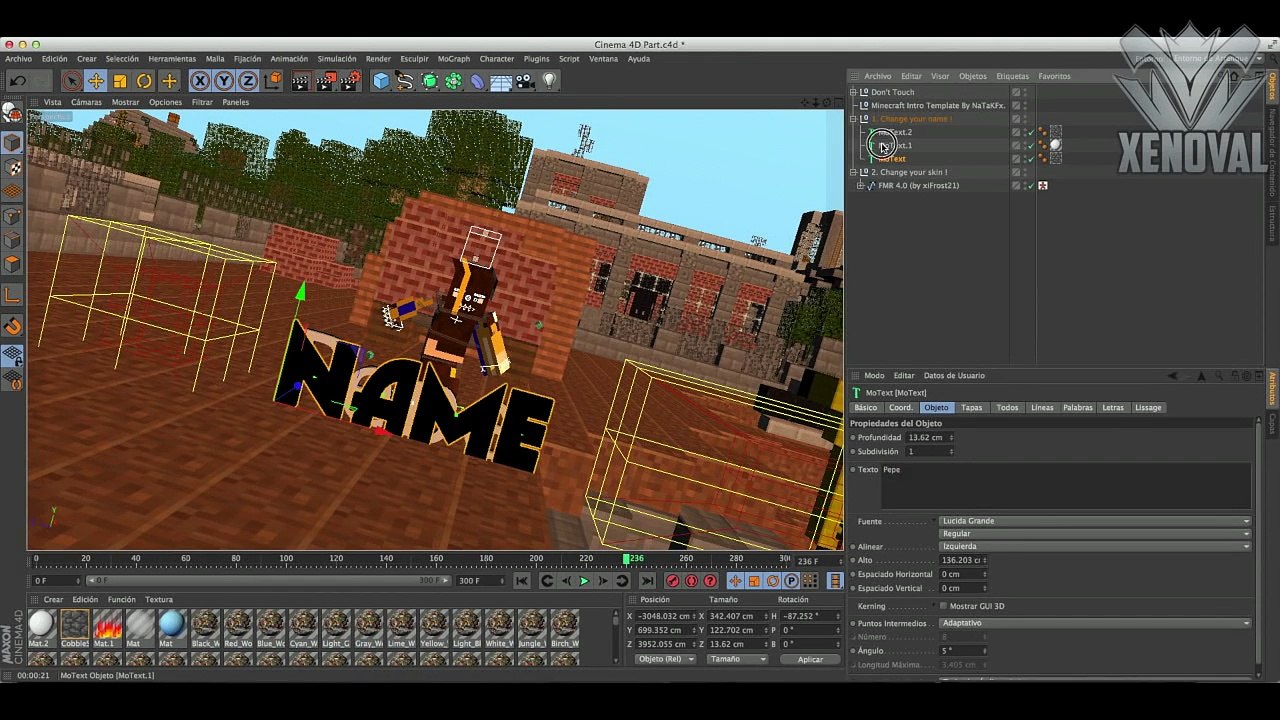Click Render to Picture Viewer icon
1280x720 pixels.
(325, 81)
